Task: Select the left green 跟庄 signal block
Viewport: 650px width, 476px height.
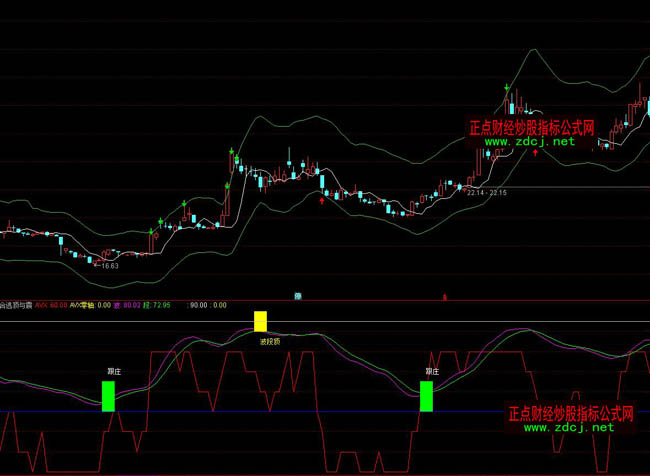Action: pyautogui.click(x=108, y=396)
